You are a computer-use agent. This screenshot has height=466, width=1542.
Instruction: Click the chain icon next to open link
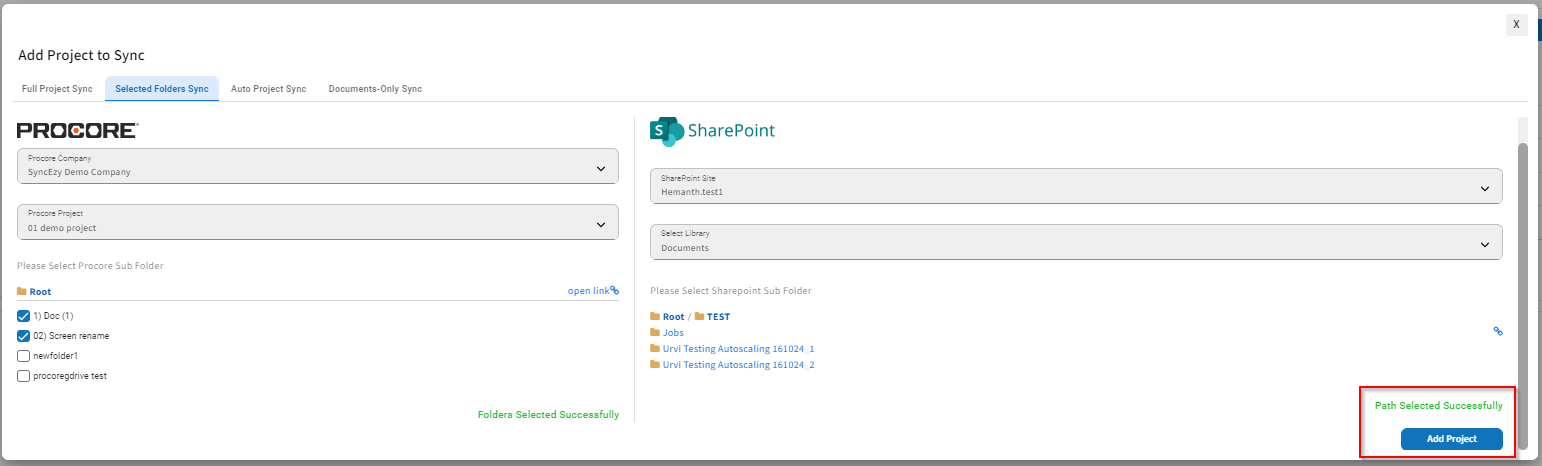[614, 290]
